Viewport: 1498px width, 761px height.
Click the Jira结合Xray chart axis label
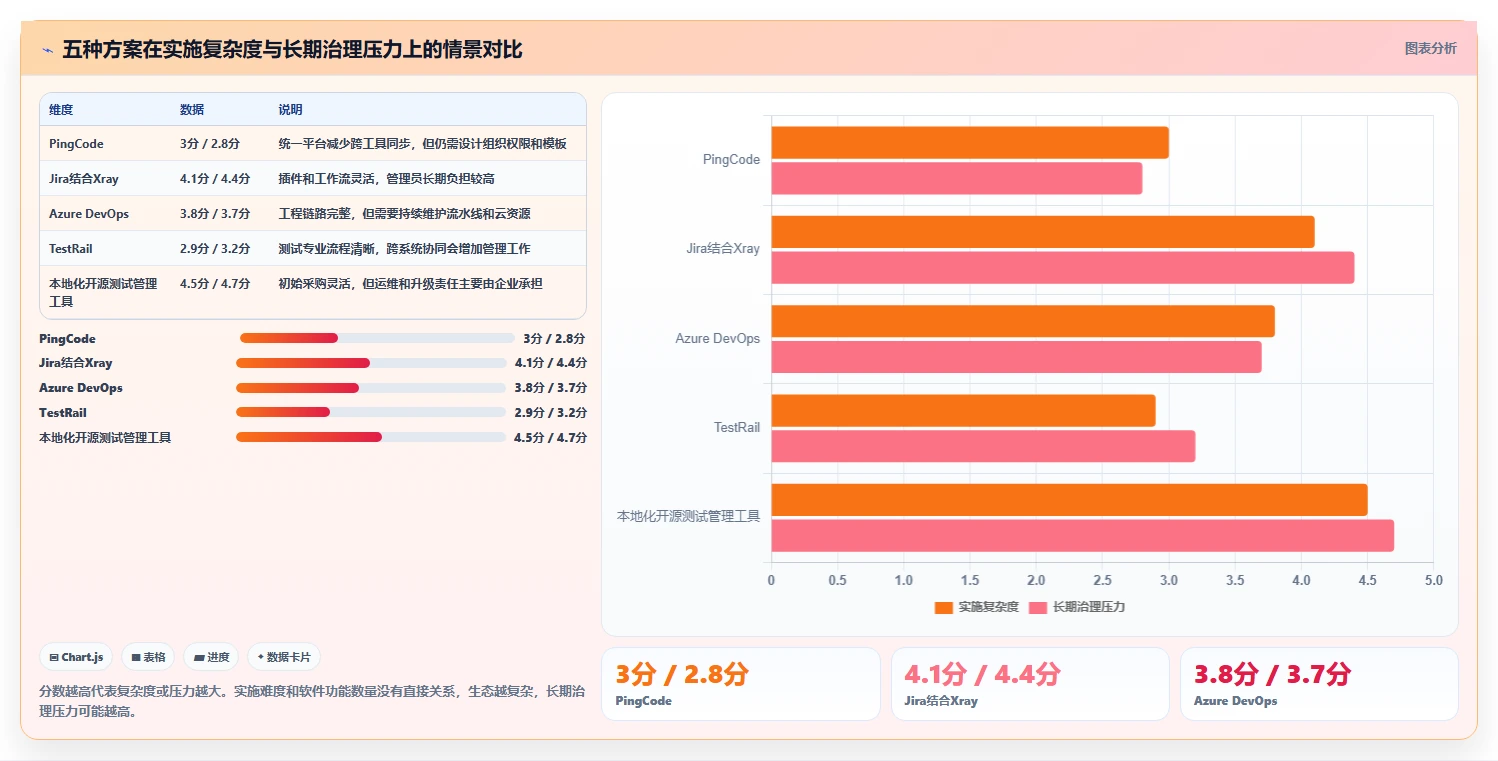click(723, 249)
